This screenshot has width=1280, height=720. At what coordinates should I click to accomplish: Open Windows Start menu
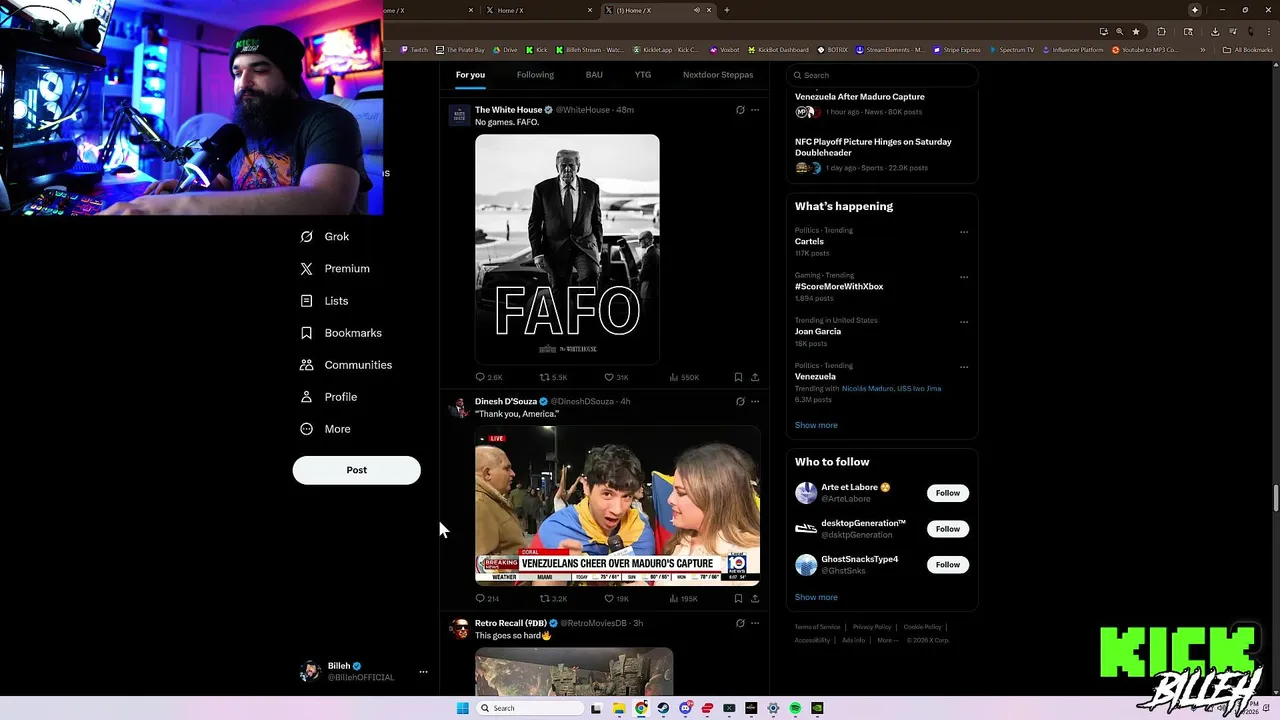click(462, 708)
